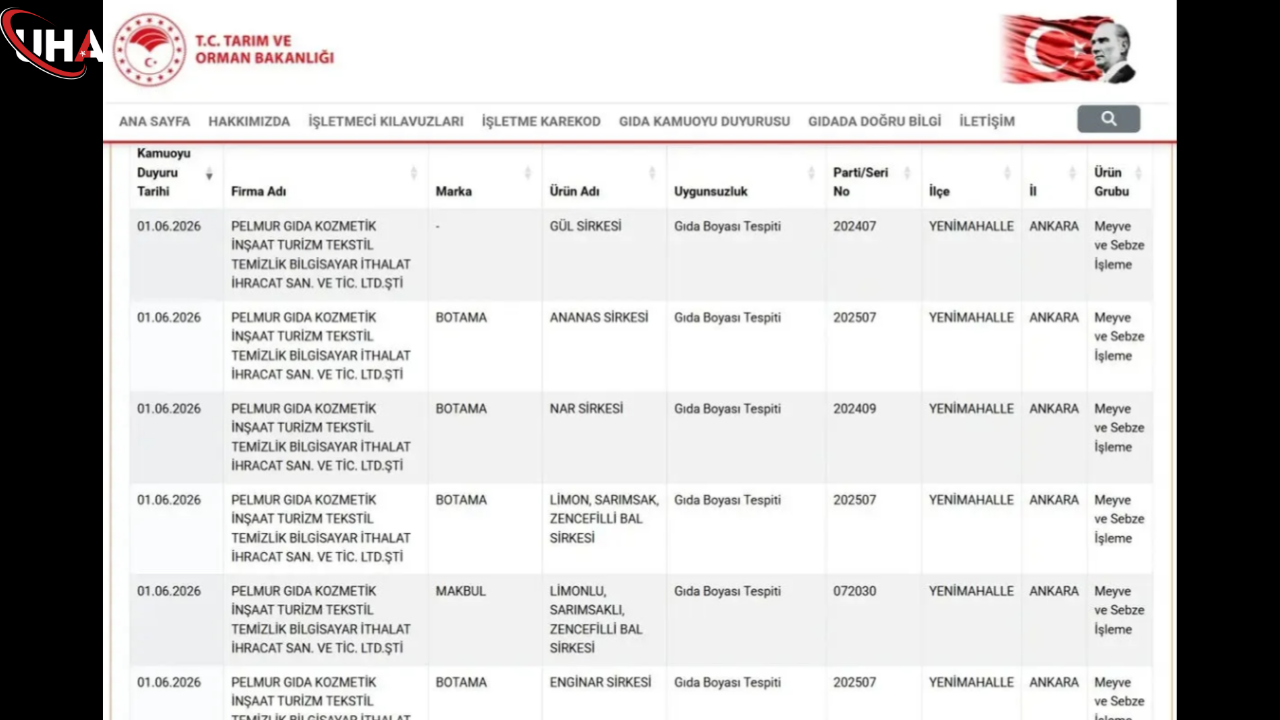1280x720 pixels.
Task: Click the ENGİNAR SİRKESİ product name
Action: click(600, 682)
